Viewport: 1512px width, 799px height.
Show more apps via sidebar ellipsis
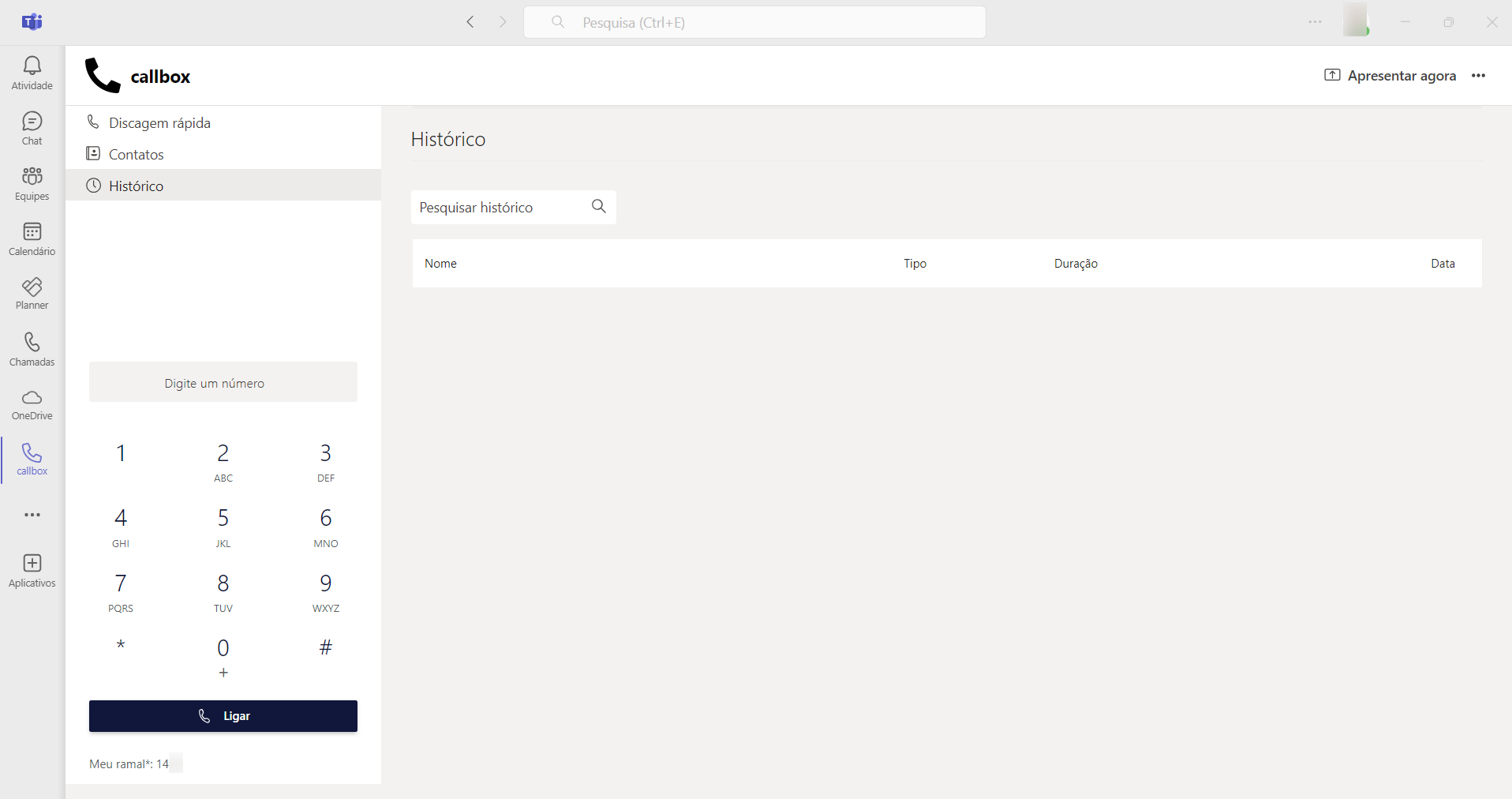pyautogui.click(x=32, y=515)
